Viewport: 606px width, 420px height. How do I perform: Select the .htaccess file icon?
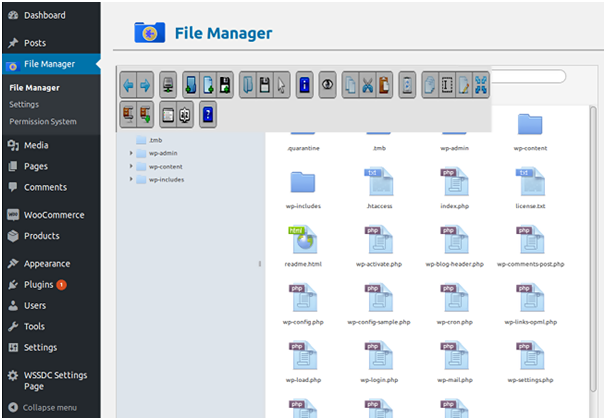pyautogui.click(x=379, y=181)
